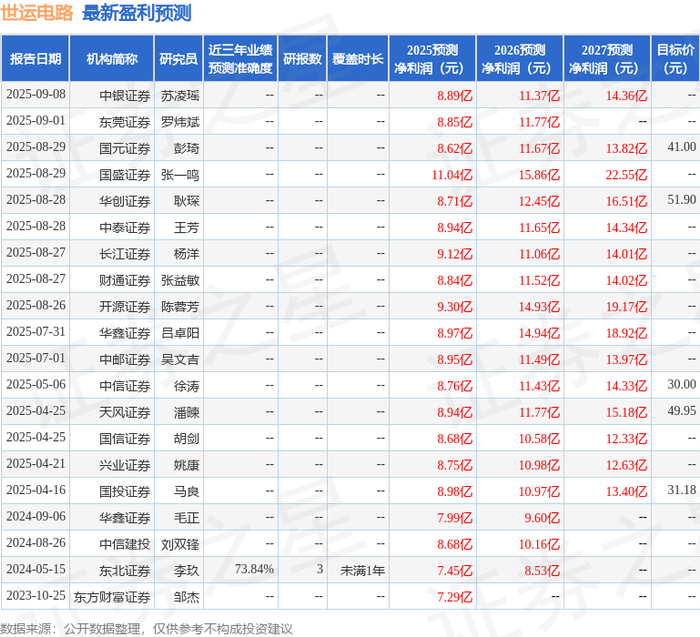Click the 8.85亿 profit value

pyautogui.click(x=454, y=122)
